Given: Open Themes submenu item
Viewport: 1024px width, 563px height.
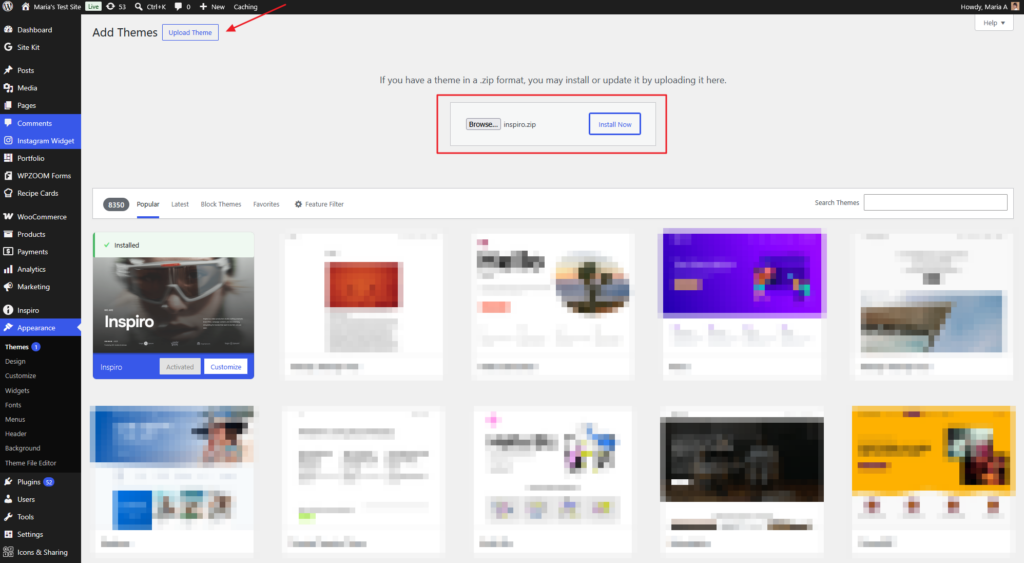Looking at the screenshot, I should coord(17,347).
